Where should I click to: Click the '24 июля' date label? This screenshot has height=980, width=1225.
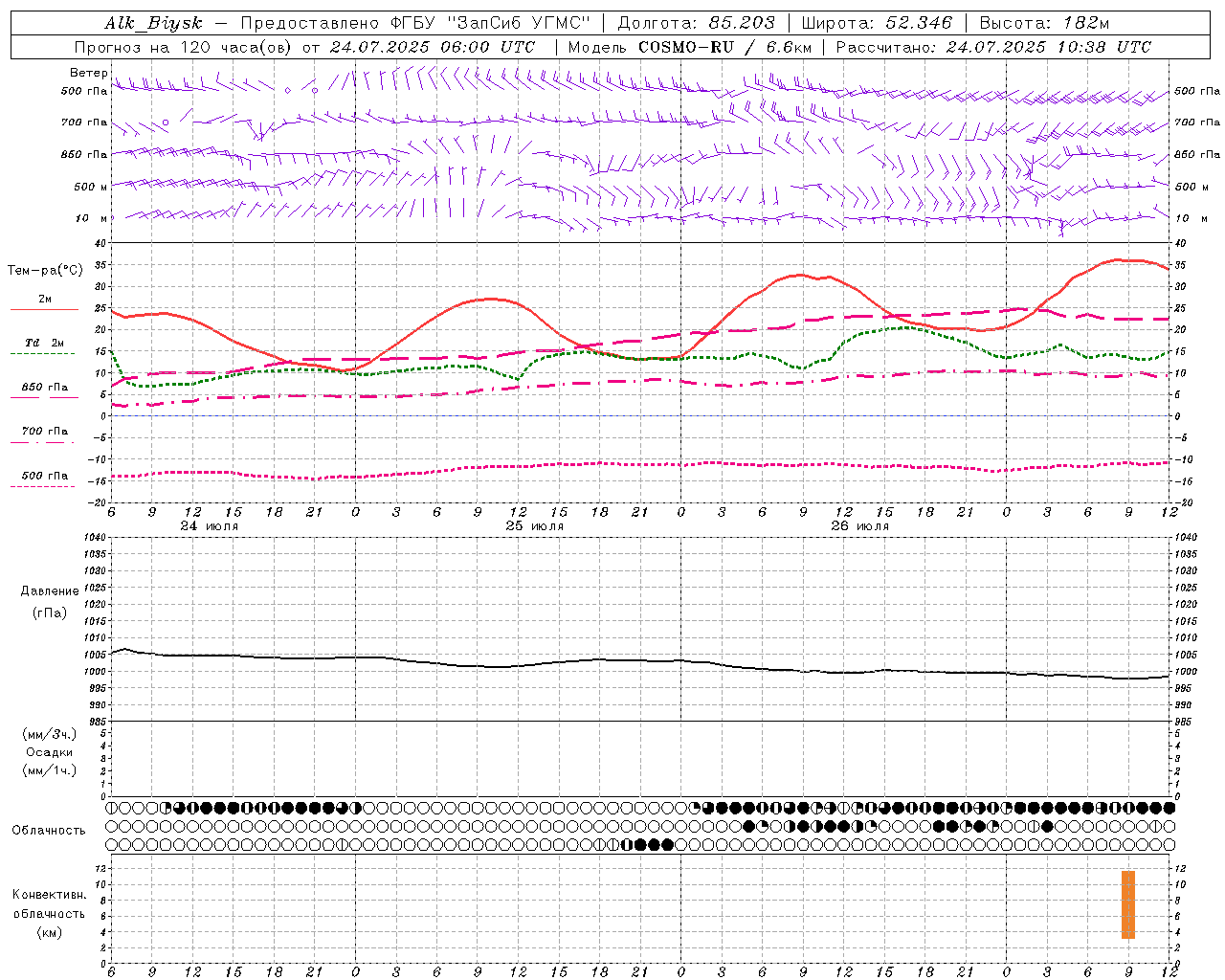coord(210,526)
